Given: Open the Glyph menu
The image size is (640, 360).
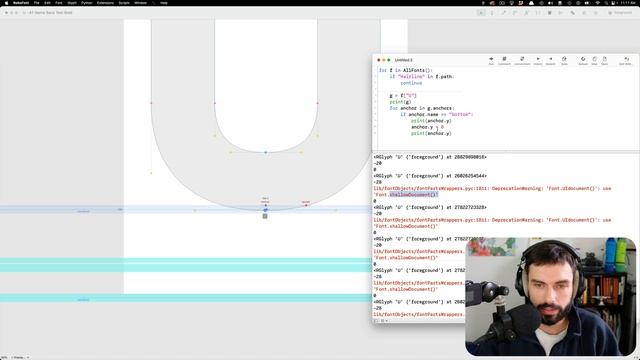Looking at the screenshot, I should pyautogui.click(x=72, y=3).
